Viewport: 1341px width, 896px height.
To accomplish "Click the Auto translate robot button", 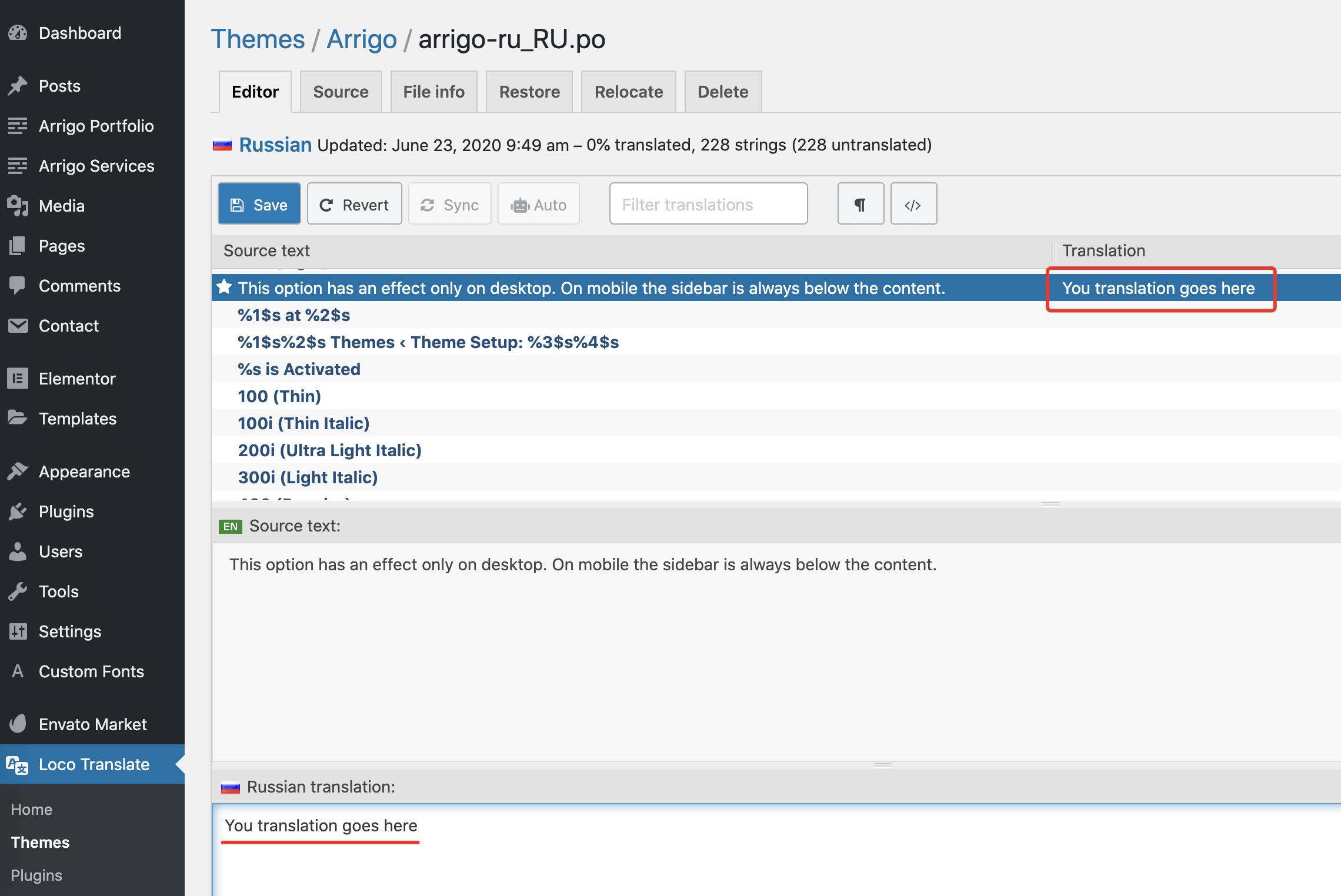I will coord(538,204).
